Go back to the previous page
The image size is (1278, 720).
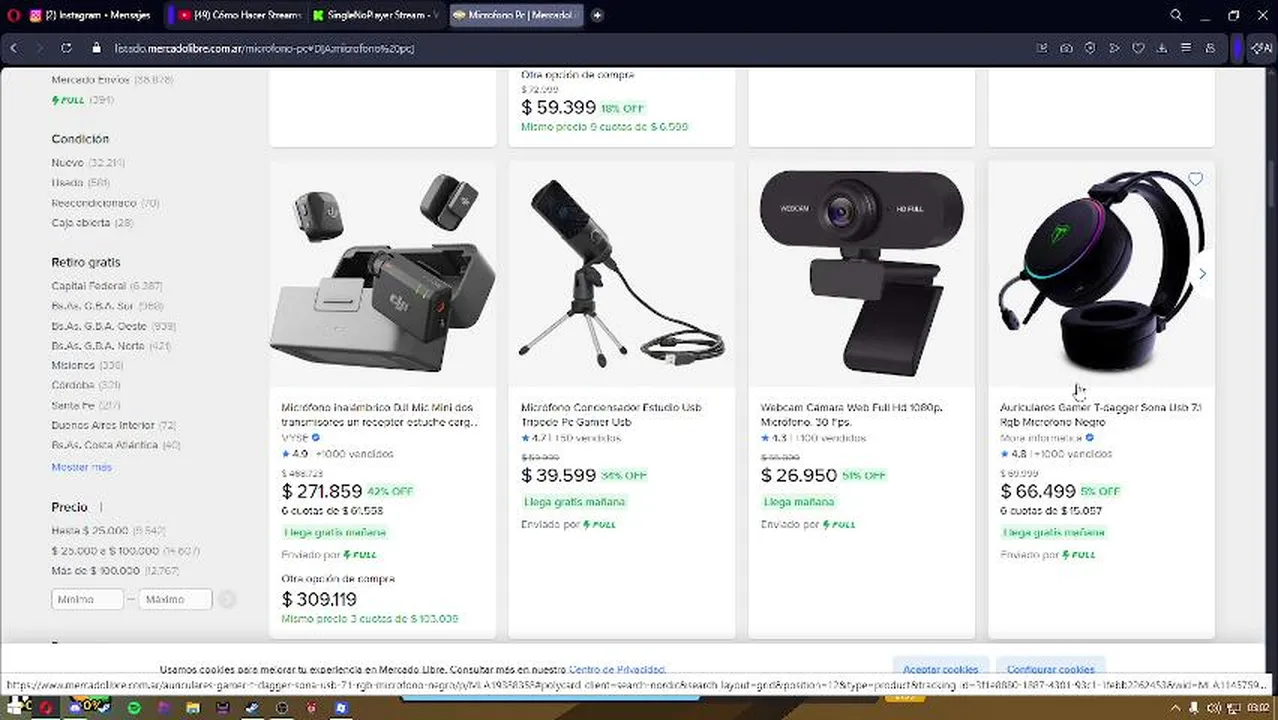click(14, 48)
